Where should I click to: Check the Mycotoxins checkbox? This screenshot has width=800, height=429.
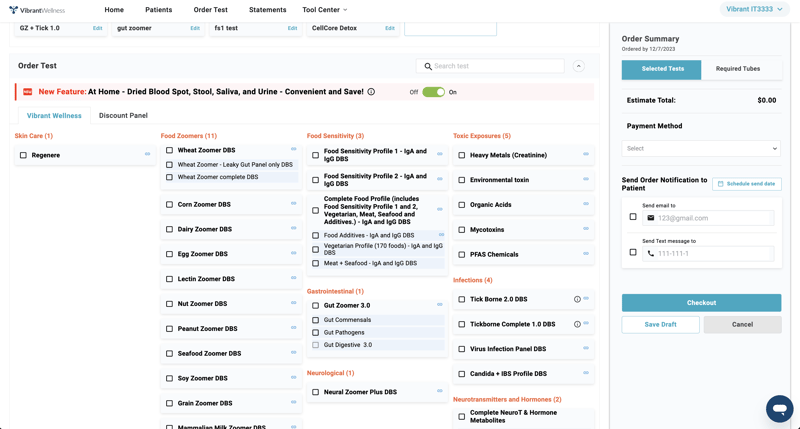462,230
